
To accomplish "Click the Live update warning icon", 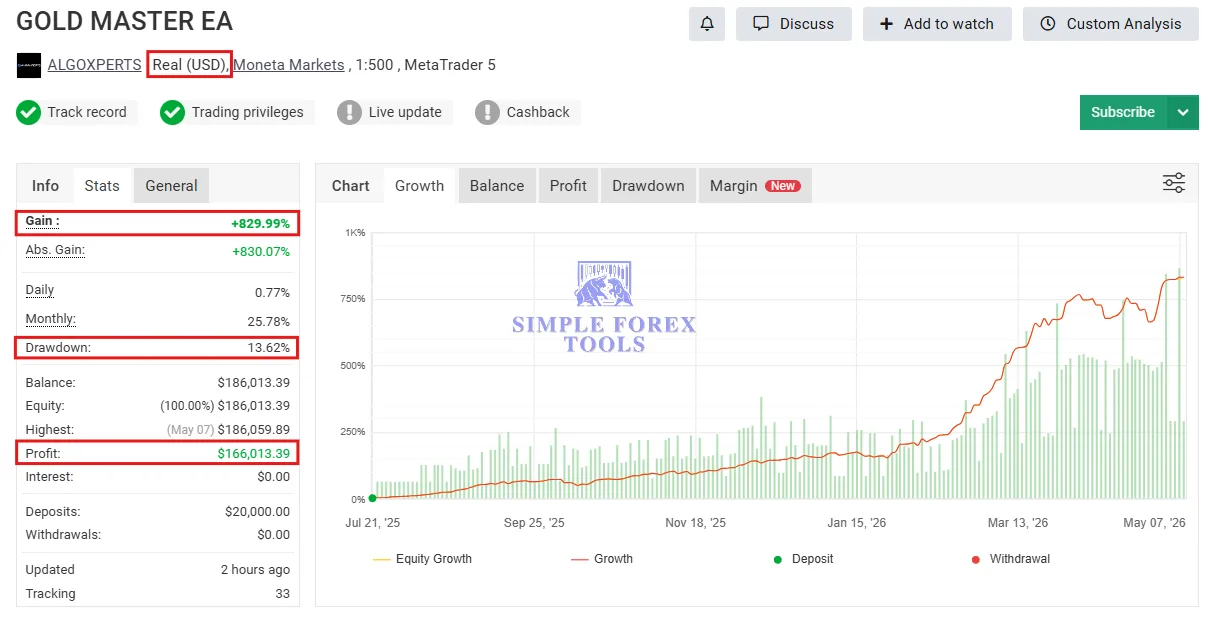I will (349, 112).
